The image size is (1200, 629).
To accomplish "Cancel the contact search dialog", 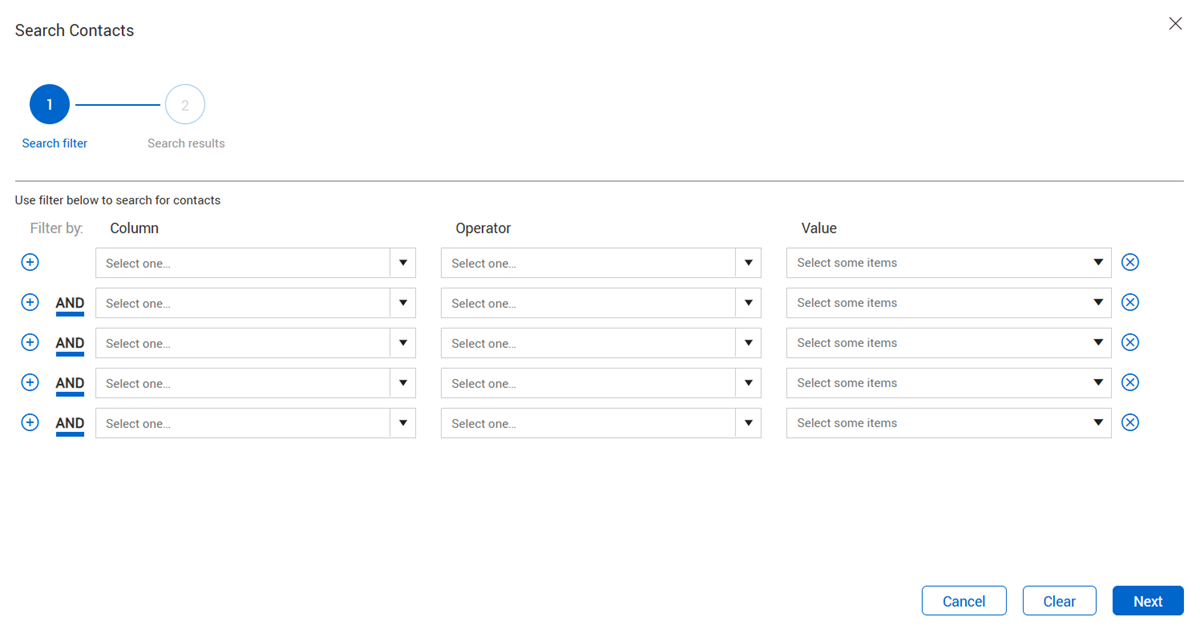I will (x=964, y=601).
